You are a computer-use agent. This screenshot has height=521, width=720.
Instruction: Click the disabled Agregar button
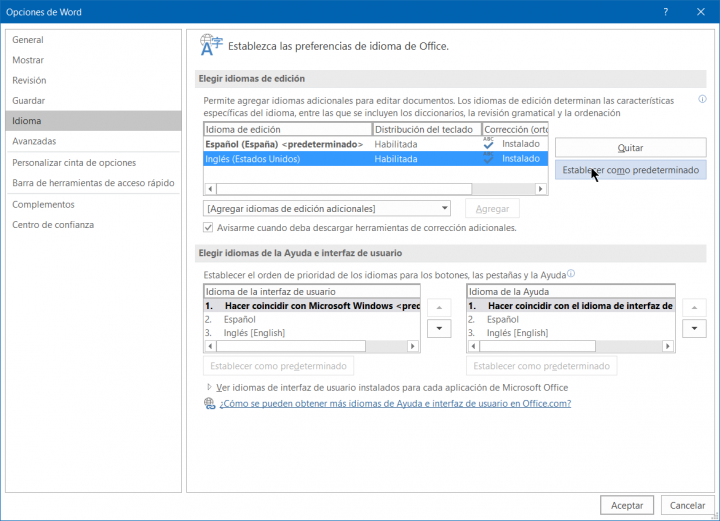(x=492, y=209)
